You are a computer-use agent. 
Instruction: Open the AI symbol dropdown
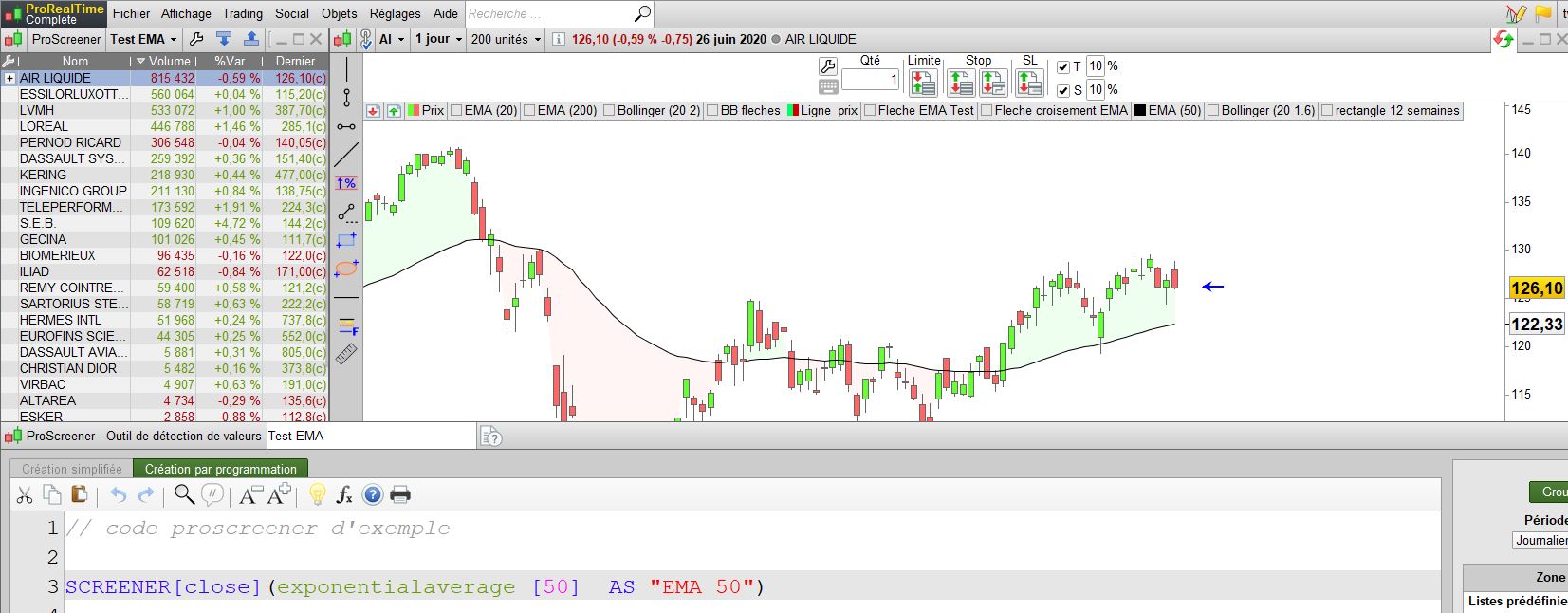(392, 39)
